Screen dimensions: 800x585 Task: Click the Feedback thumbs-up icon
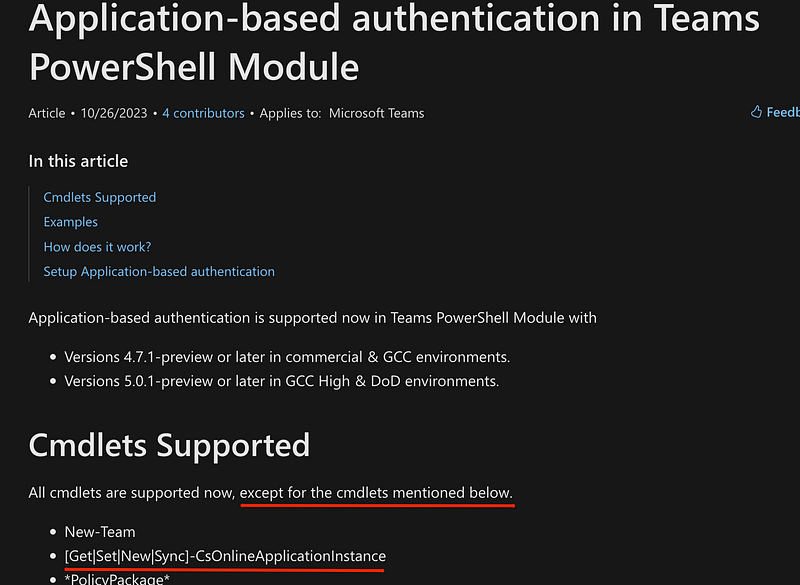coord(757,111)
